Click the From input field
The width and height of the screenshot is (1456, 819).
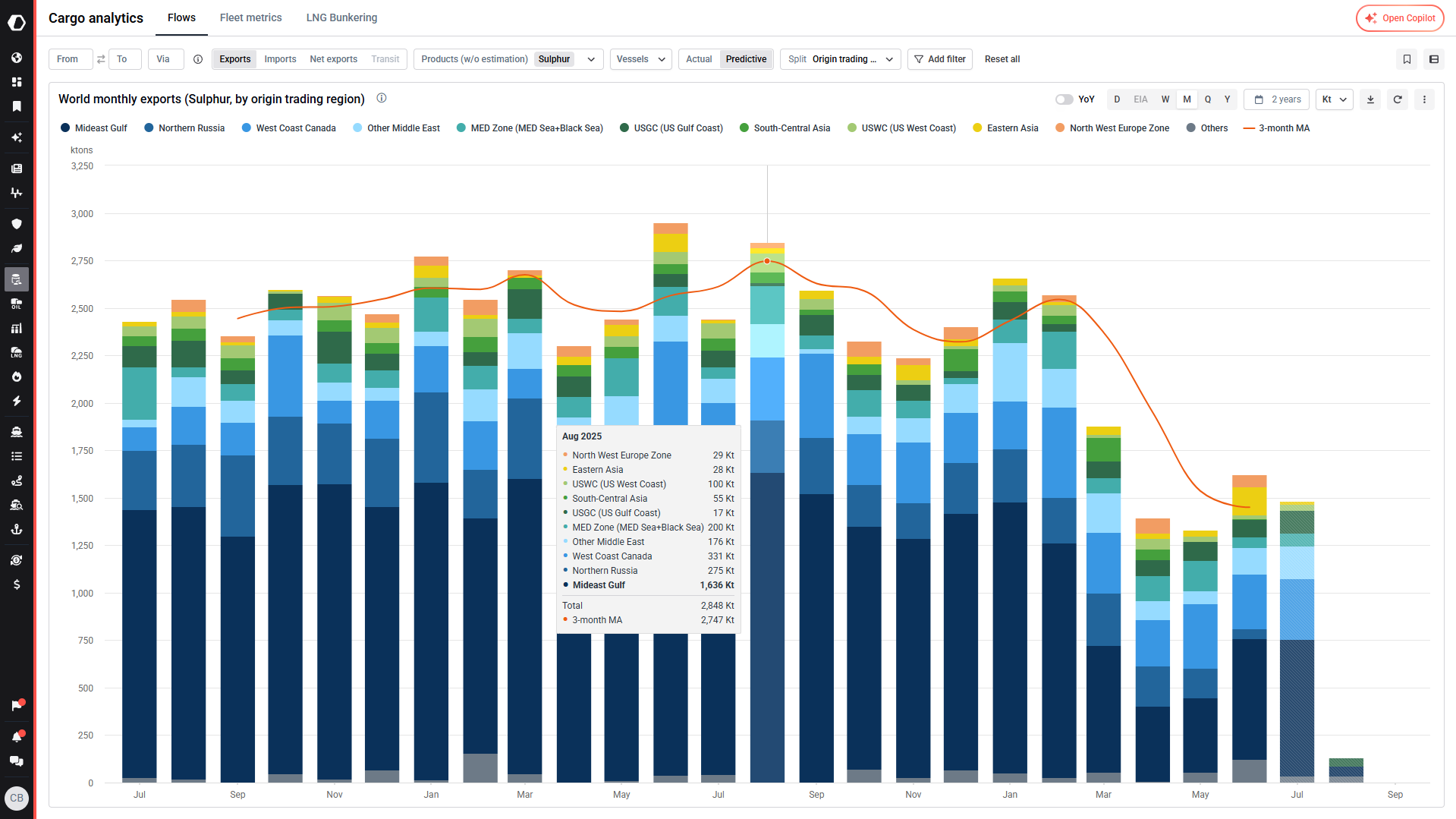(71, 59)
